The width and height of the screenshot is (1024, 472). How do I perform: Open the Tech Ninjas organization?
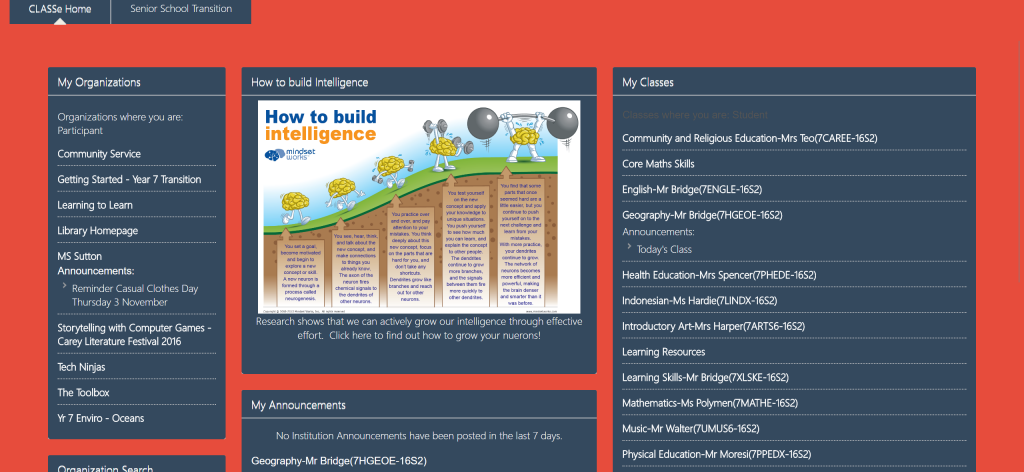(x=81, y=367)
